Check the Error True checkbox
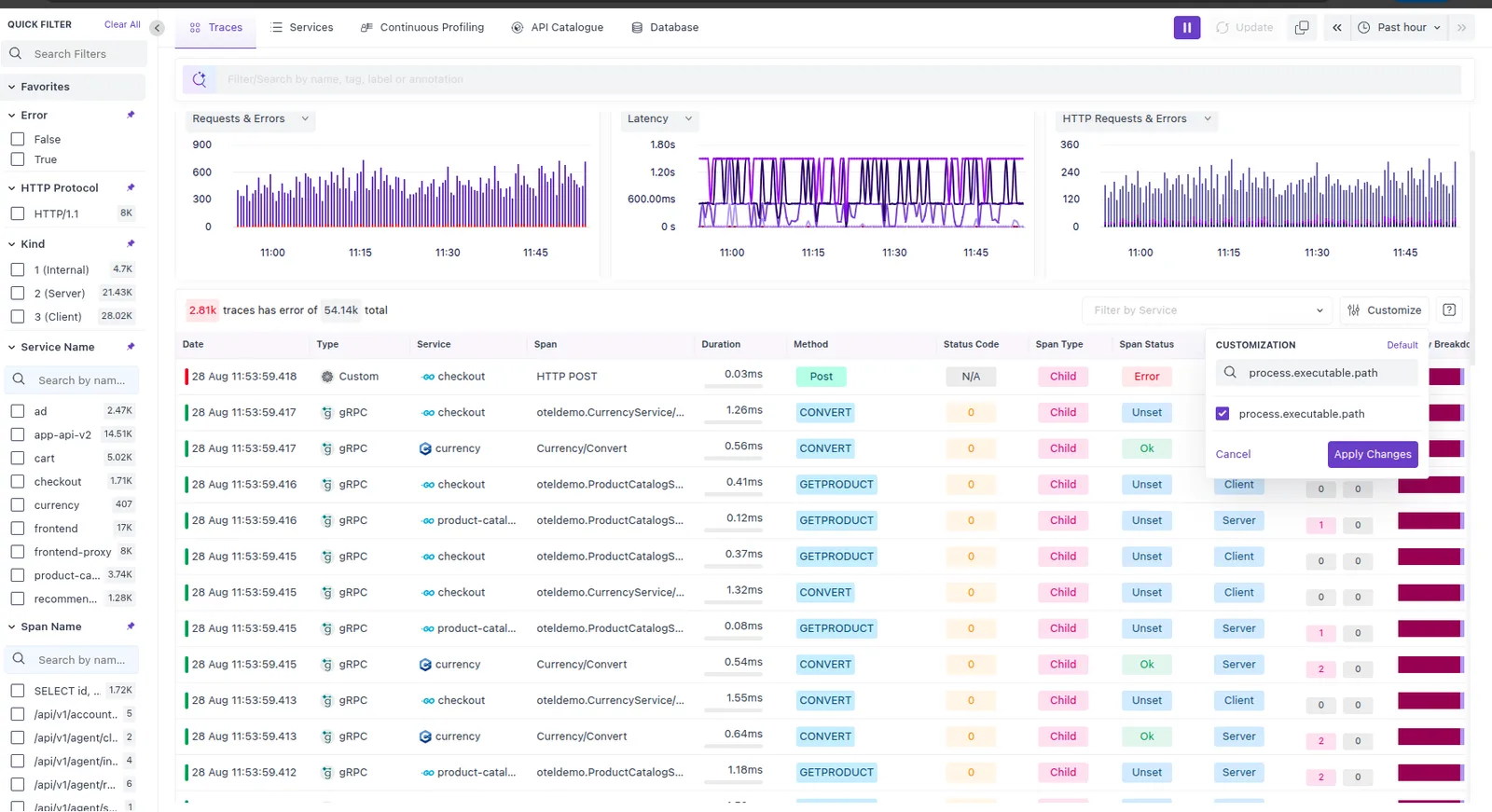The image size is (1492, 812). [x=17, y=159]
